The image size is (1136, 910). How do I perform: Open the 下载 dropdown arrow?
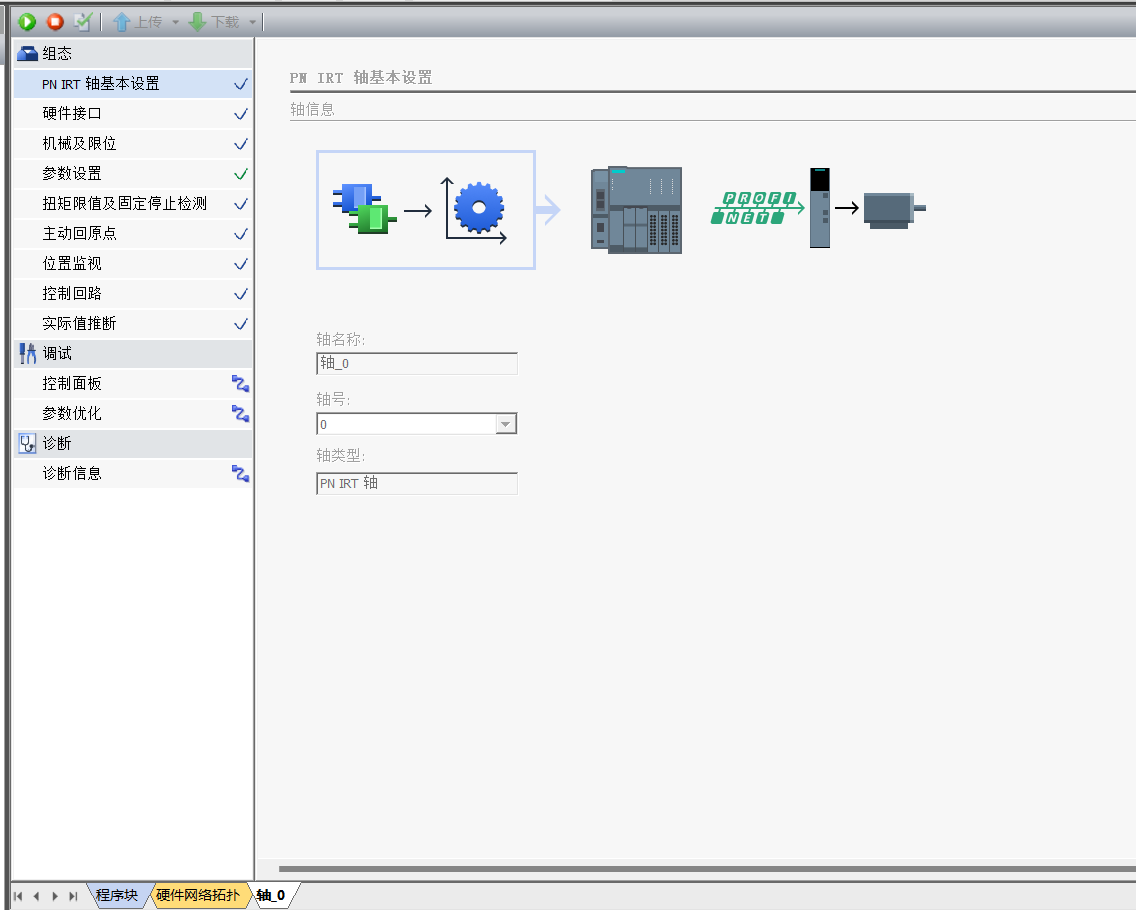[x=252, y=22]
